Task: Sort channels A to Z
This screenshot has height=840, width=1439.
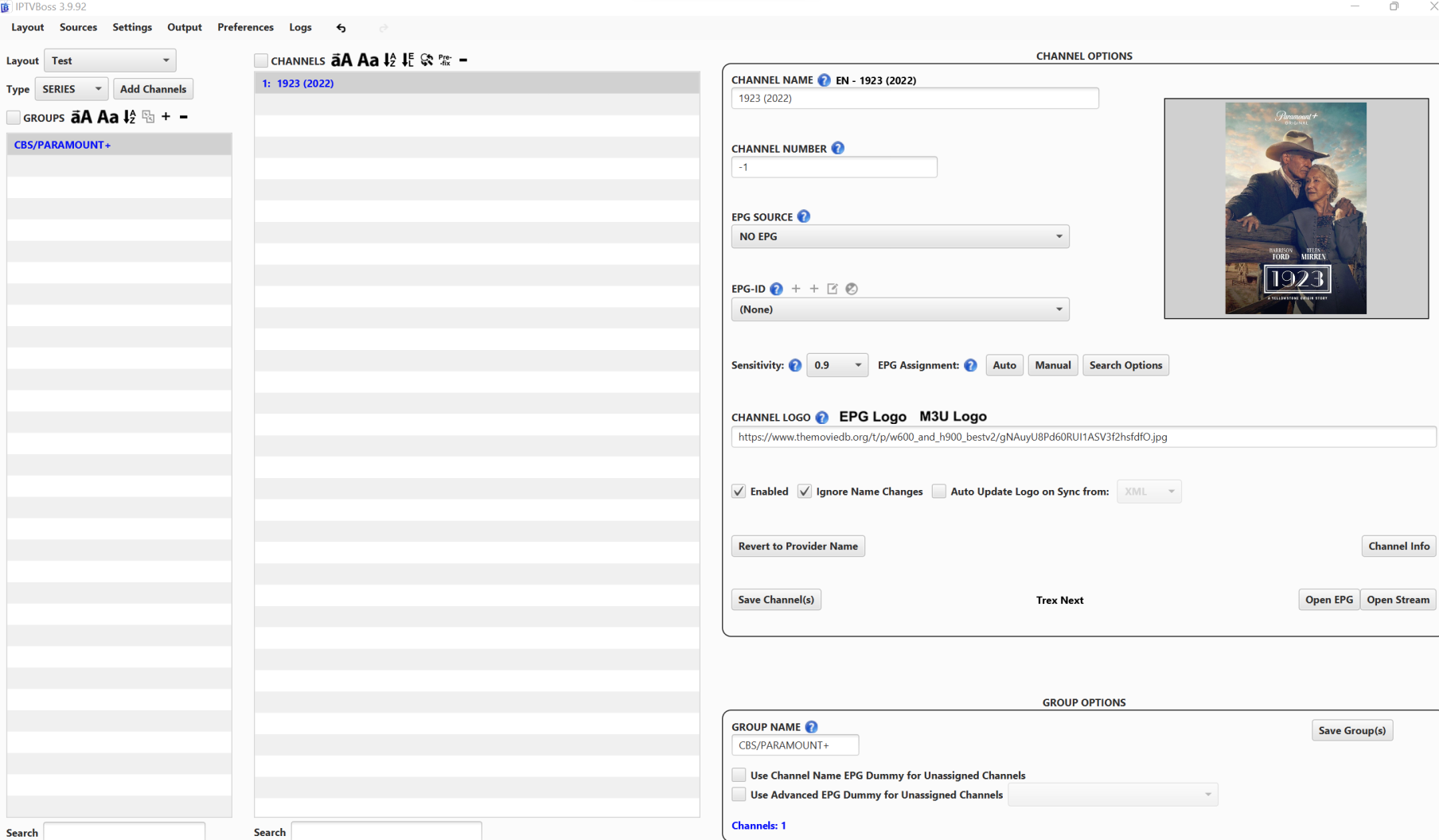Action: pyautogui.click(x=389, y=60)
